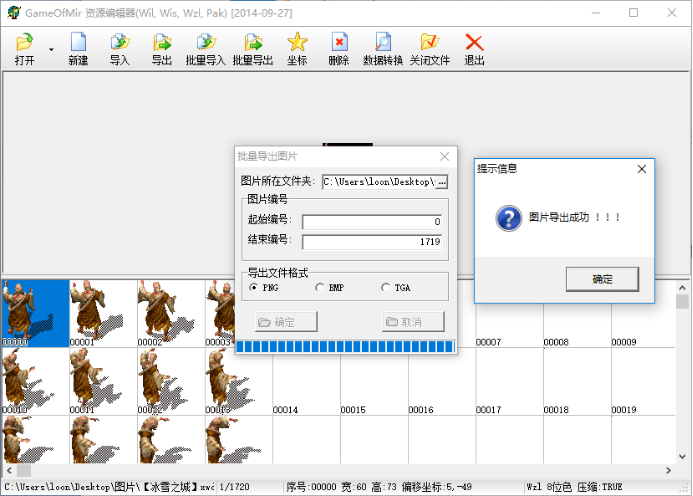Select the thumbnail in the 00010 cell

click(35, 382)
